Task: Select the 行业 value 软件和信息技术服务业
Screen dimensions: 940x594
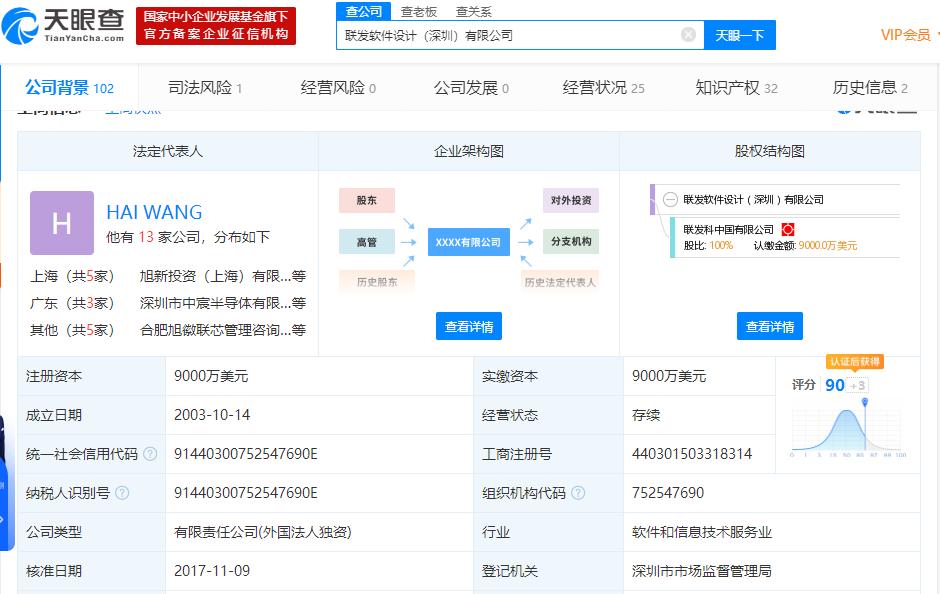Action: point(702,532)
